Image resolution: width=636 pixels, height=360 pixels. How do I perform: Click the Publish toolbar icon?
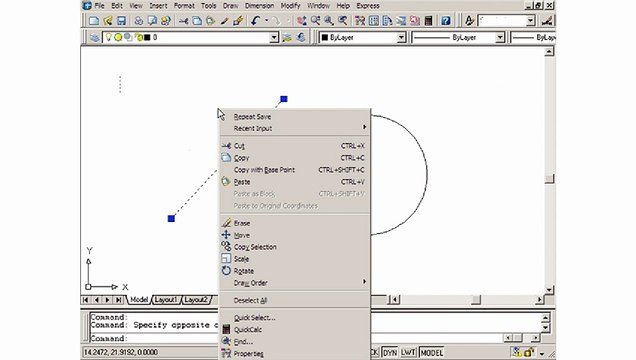(165, 21)
